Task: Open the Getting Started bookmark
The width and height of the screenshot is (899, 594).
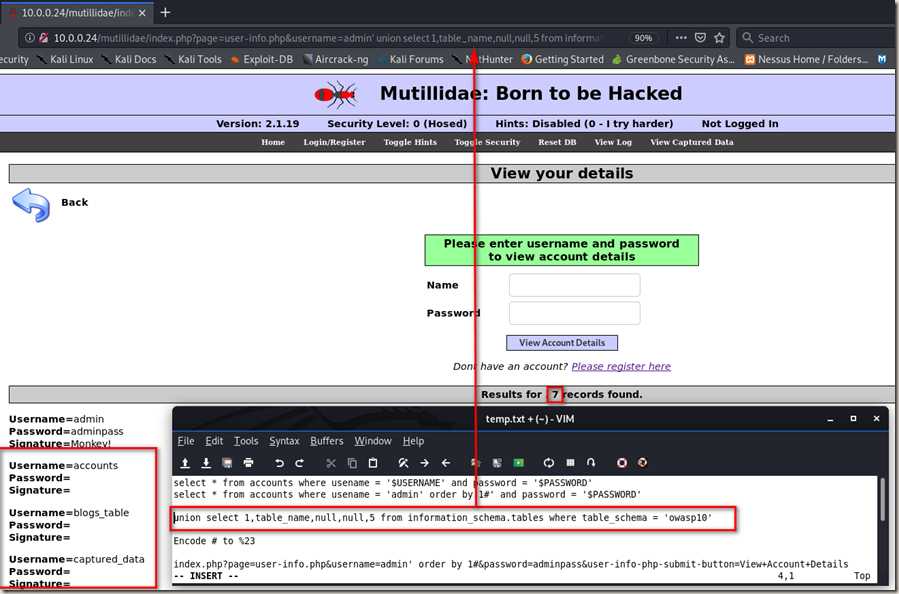Action: coord(562,59)
